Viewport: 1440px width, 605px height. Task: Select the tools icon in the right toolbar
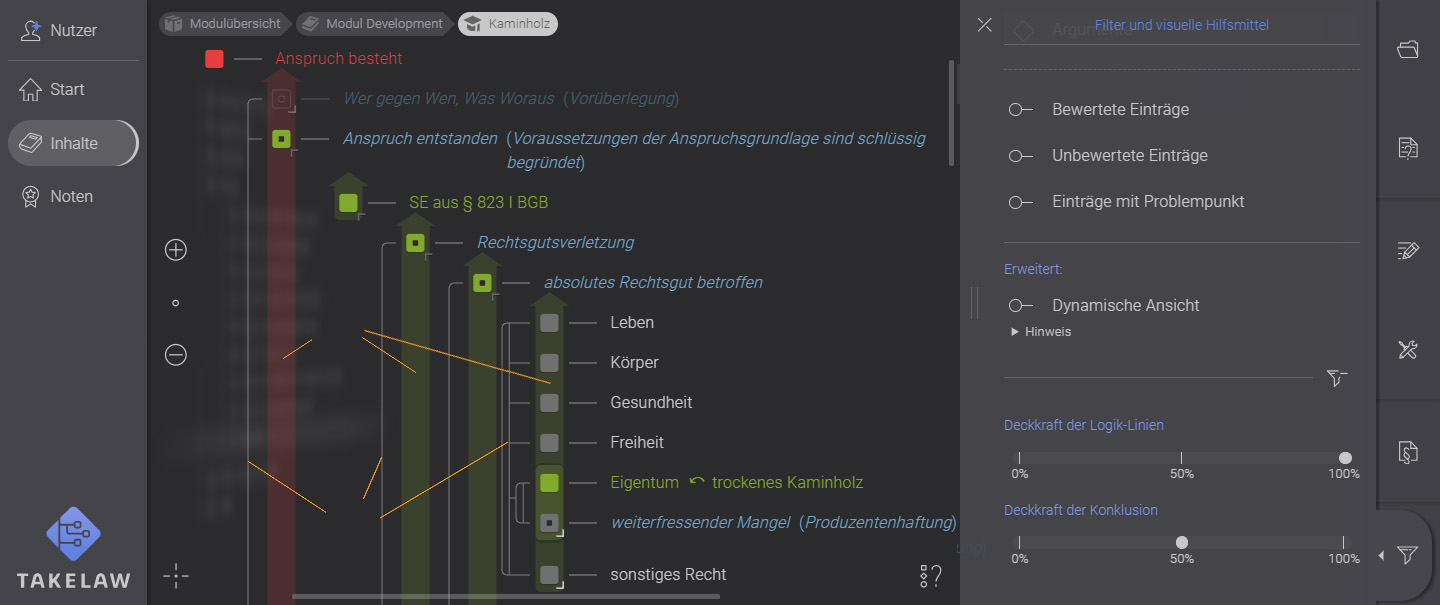point(1408,350)
